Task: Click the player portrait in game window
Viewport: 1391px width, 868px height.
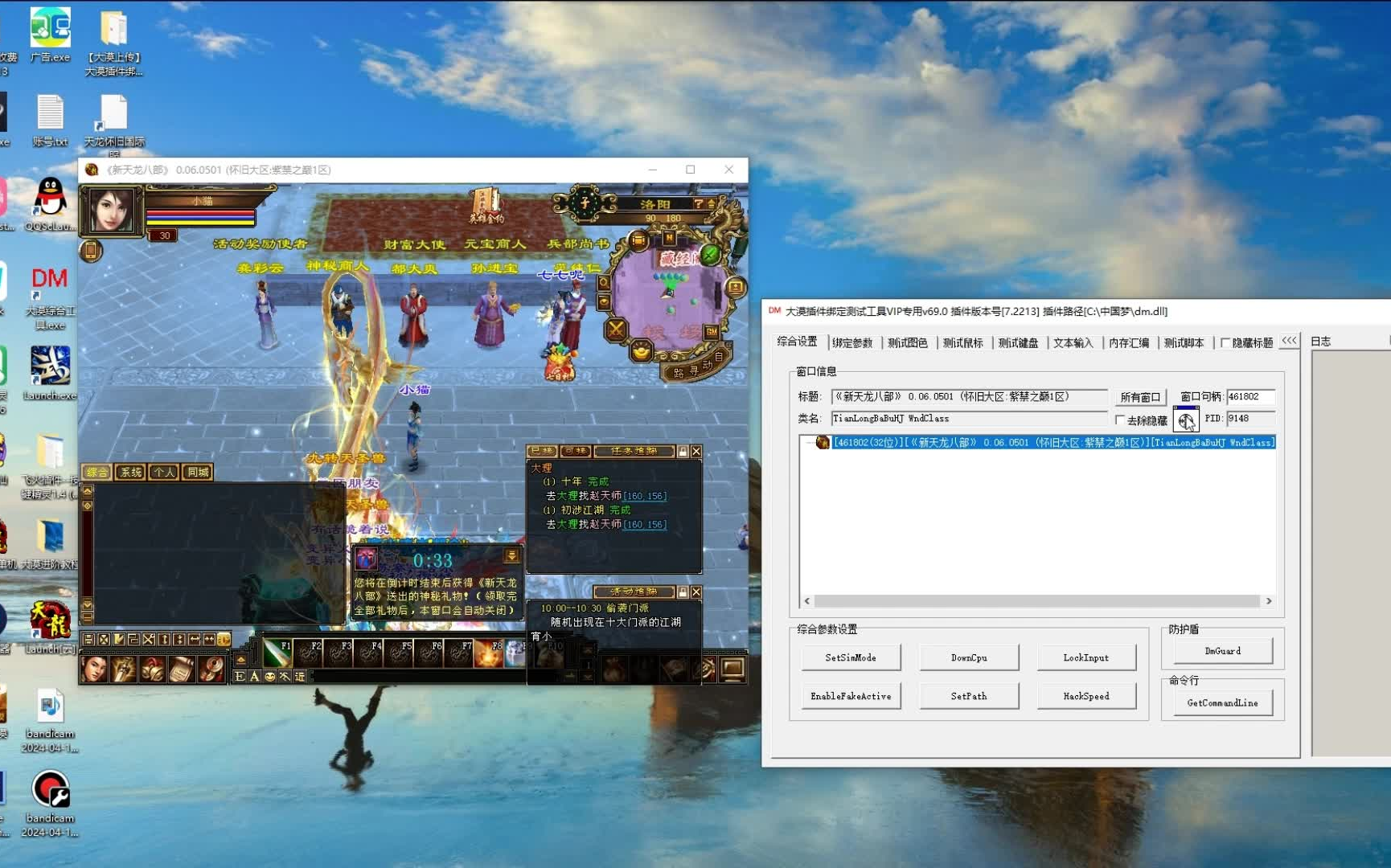Action: pyautogui.click(x=111, y=211)
